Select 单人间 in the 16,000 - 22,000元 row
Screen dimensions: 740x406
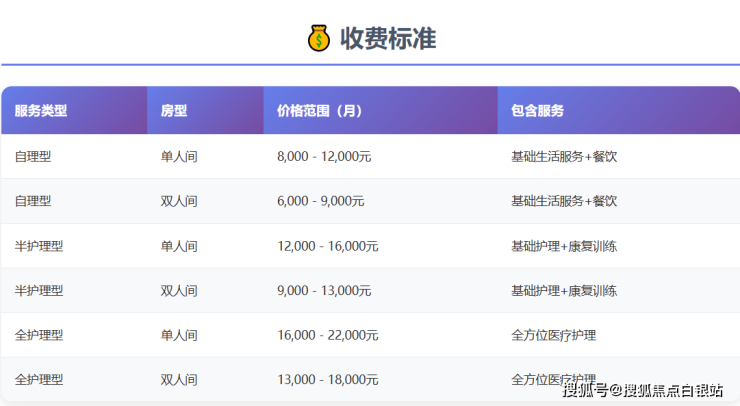(x=179, y=335)
